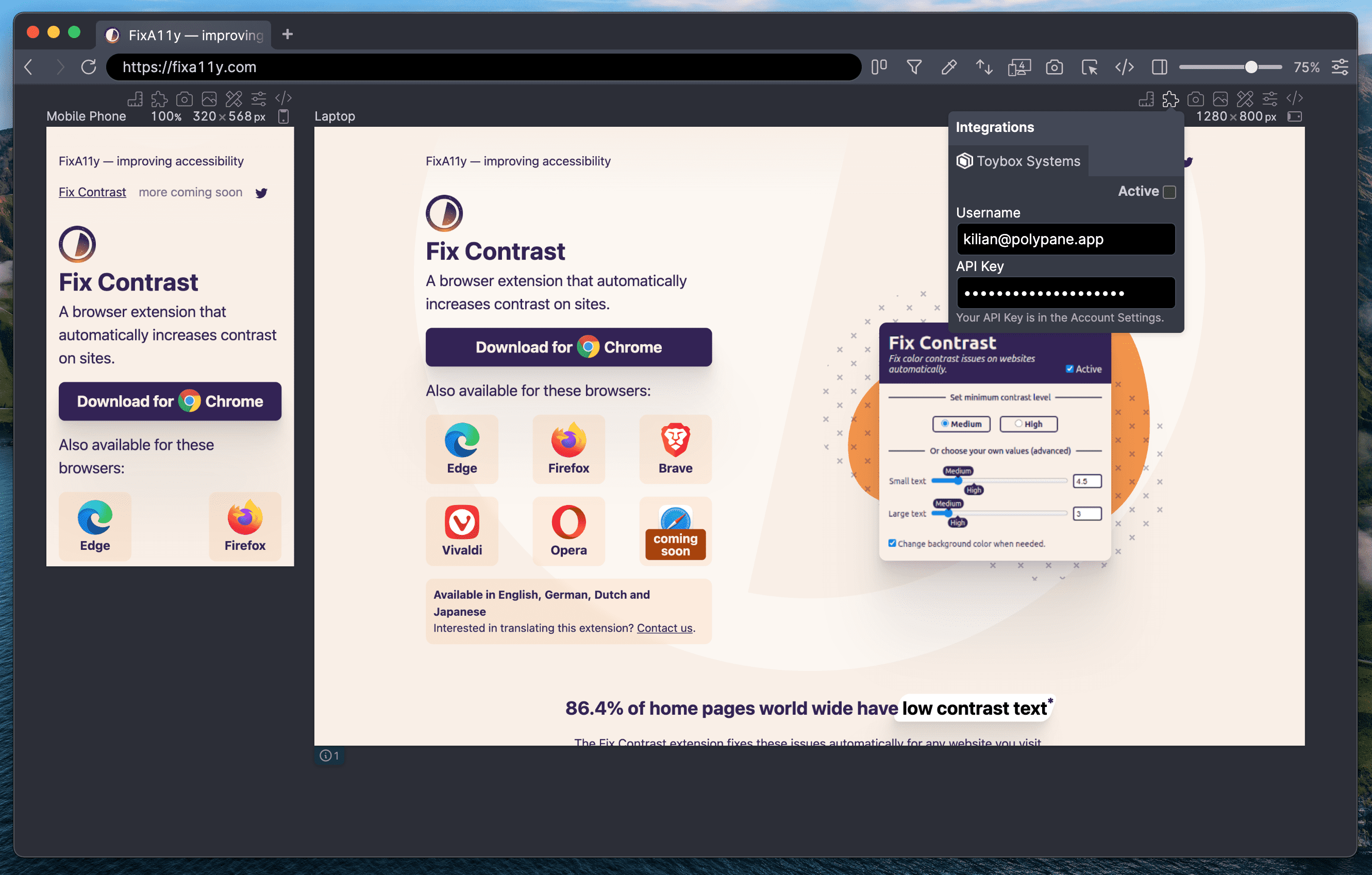Select the color picker eyedropper tool
The width and height of the screenshot is (1372, 875).
click(x=949, y=67)
